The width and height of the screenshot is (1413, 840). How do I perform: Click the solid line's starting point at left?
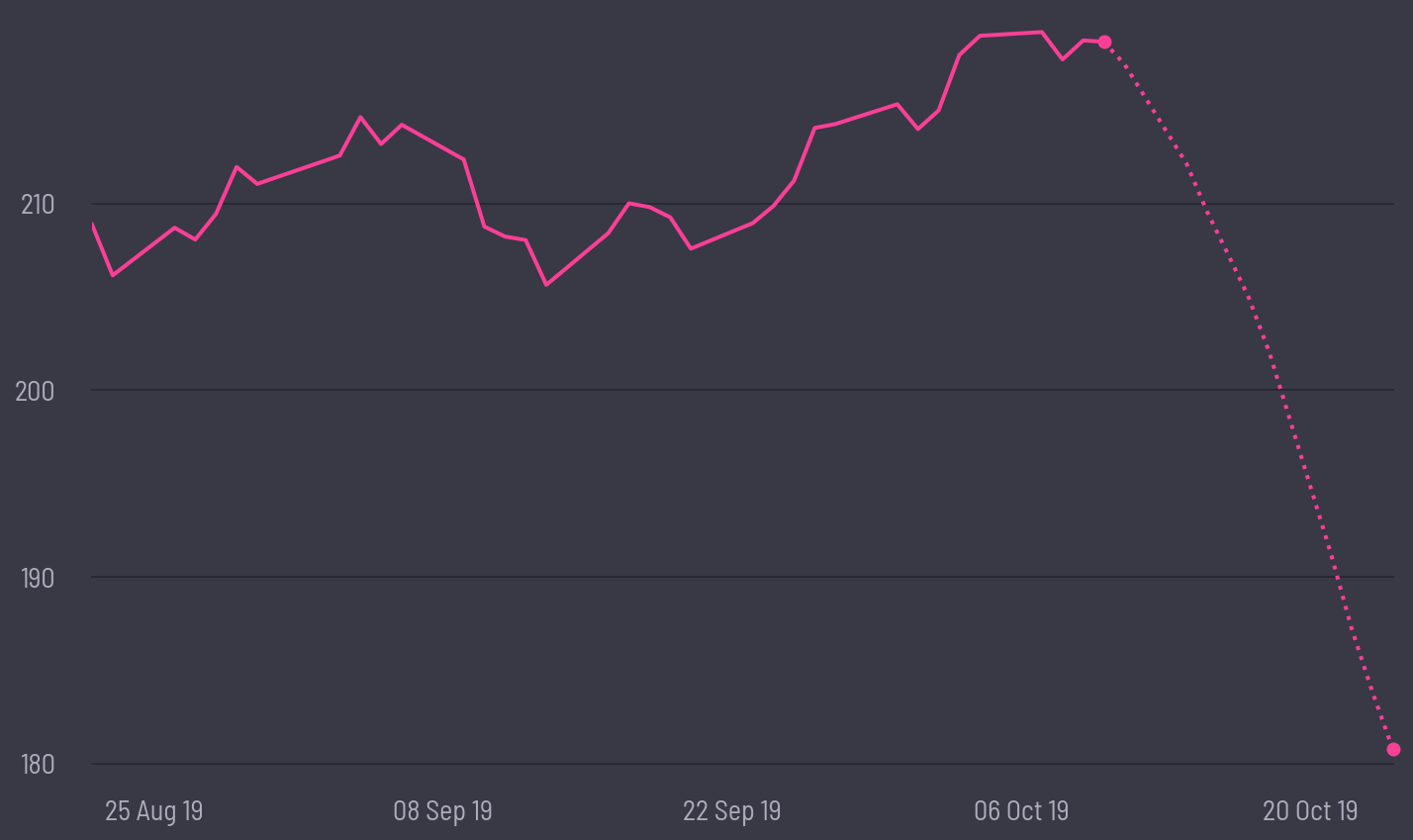[x=93, y=227]
